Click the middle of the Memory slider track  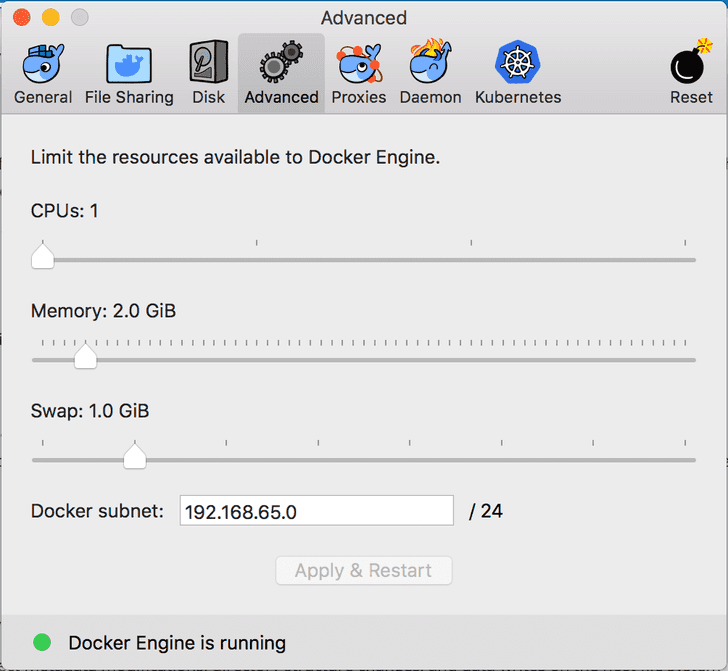point(364,360)
